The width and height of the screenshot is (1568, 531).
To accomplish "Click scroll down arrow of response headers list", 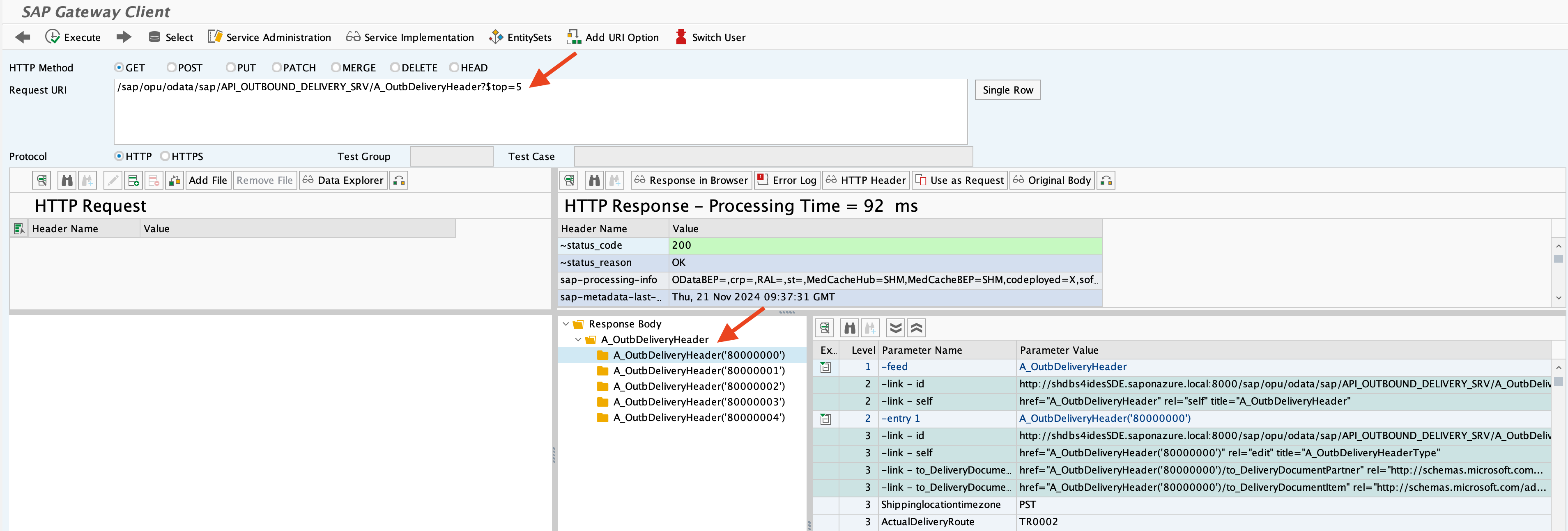I will (1558, 298).
